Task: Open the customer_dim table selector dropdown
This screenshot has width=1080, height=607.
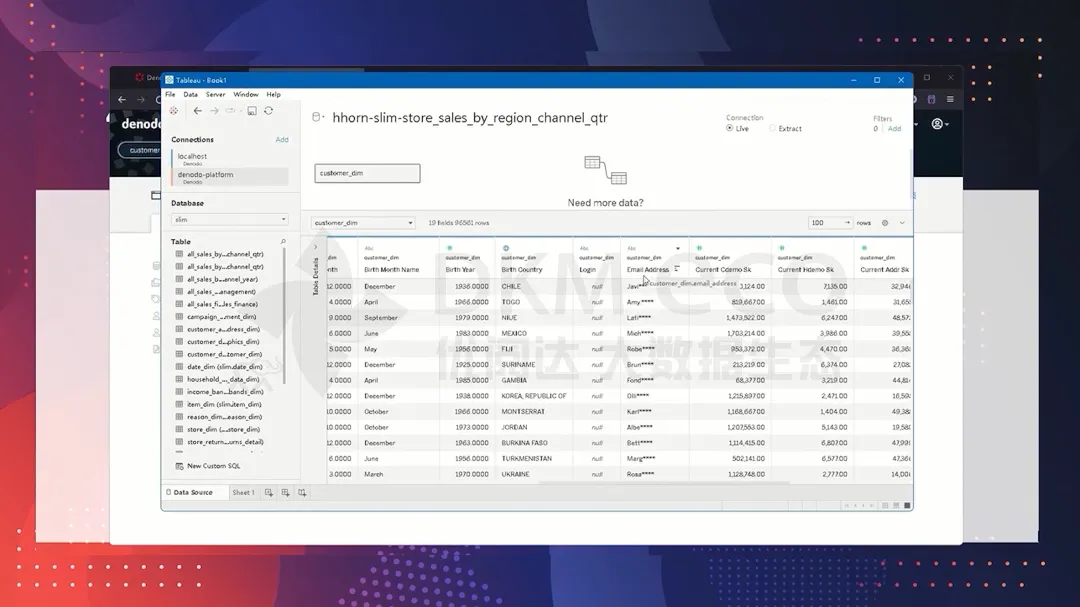Action: coord(362,223)
